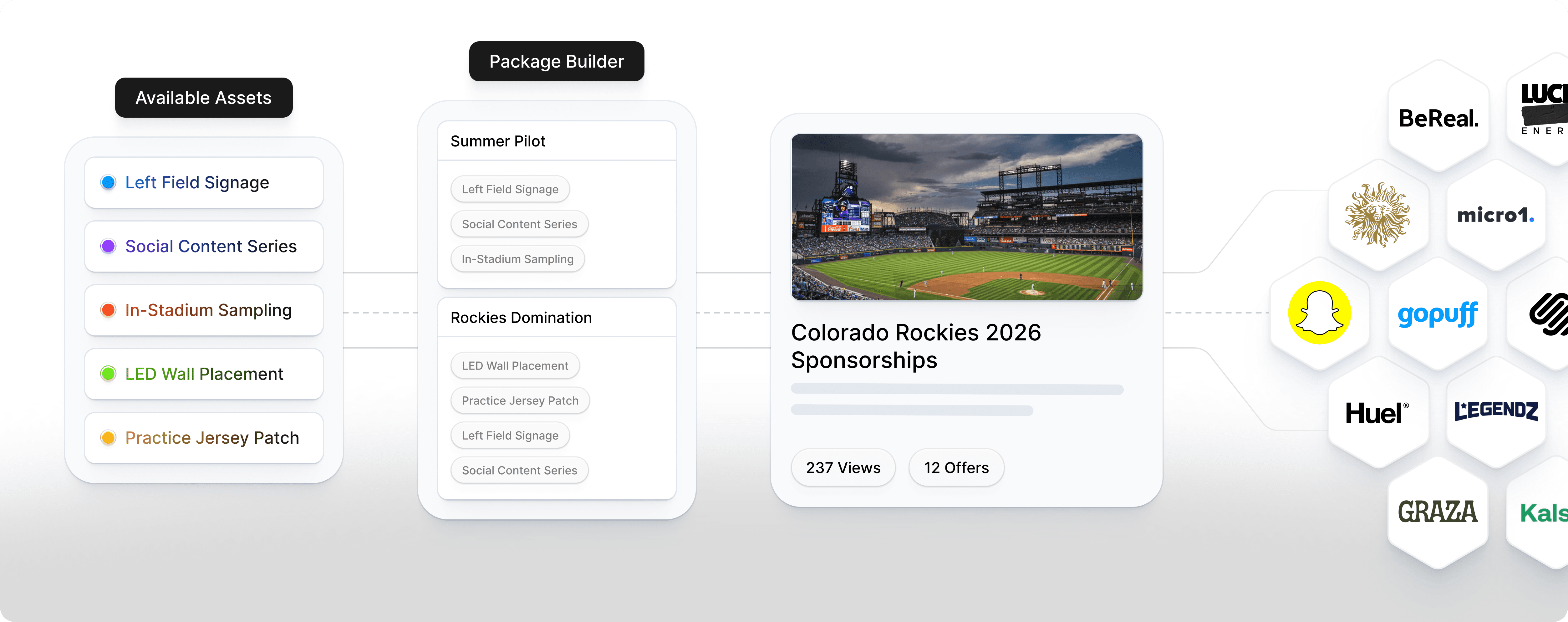This screenshot has width=1568, height=622.
Task: Pick the LED Wall Placement asset
Action: tap(204, 374)
